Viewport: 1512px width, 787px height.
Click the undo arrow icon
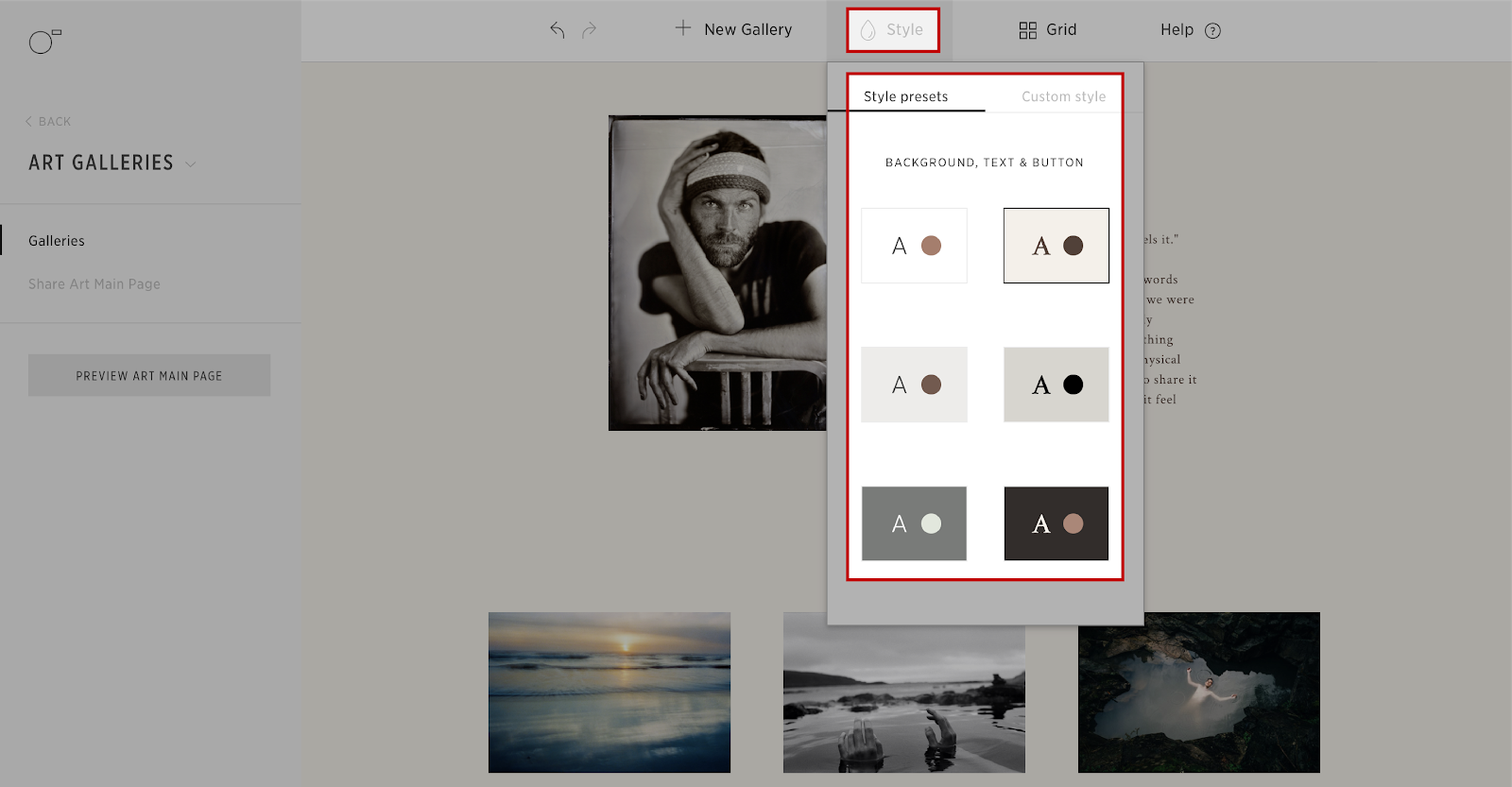click(x=558, y=30)
